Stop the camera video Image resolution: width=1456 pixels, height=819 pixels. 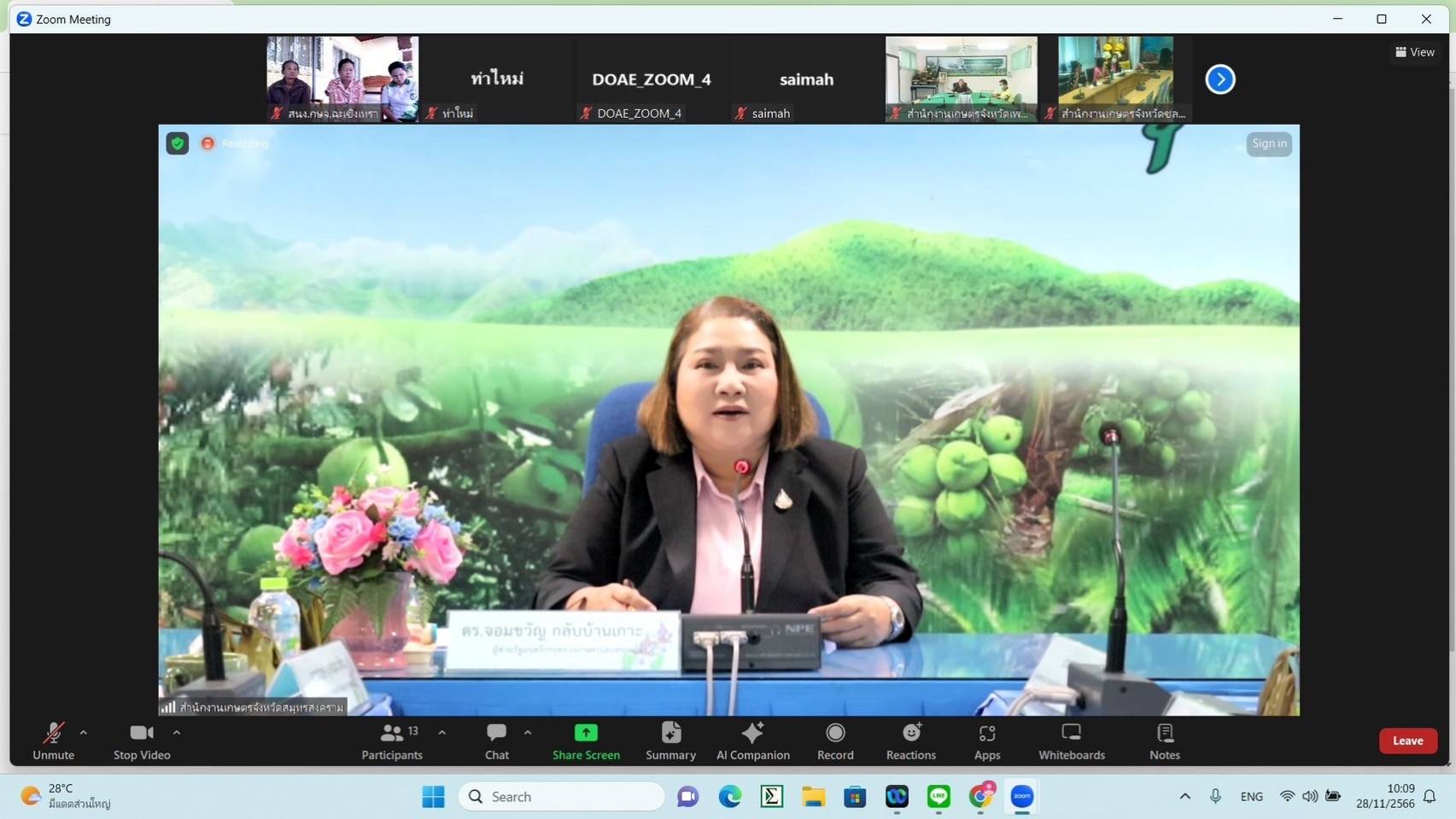(x=142, y=740)
